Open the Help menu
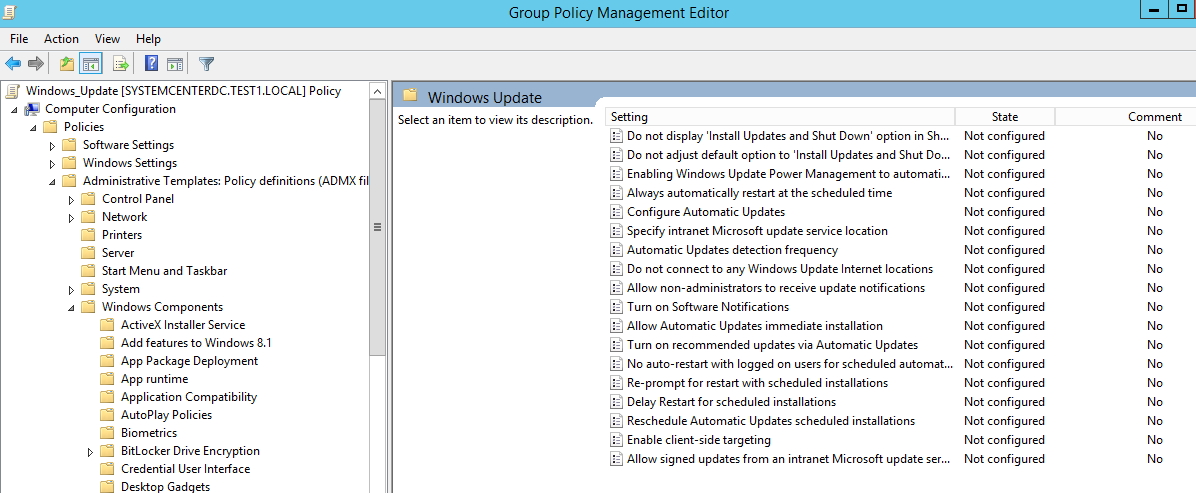 [148, 38]
